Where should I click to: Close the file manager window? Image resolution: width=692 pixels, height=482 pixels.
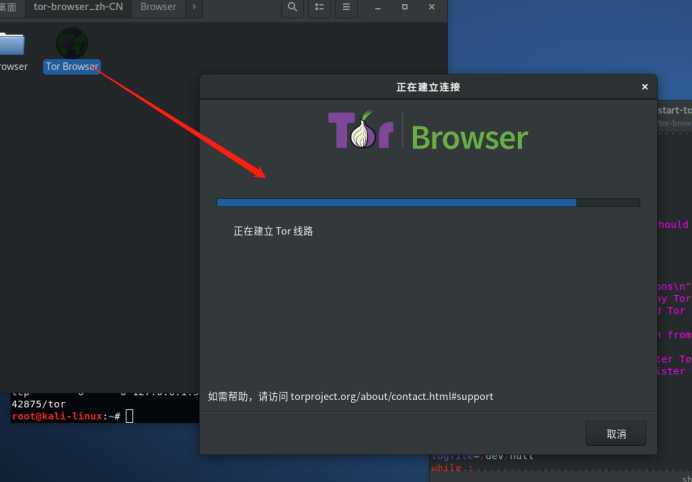coord(432,7)
